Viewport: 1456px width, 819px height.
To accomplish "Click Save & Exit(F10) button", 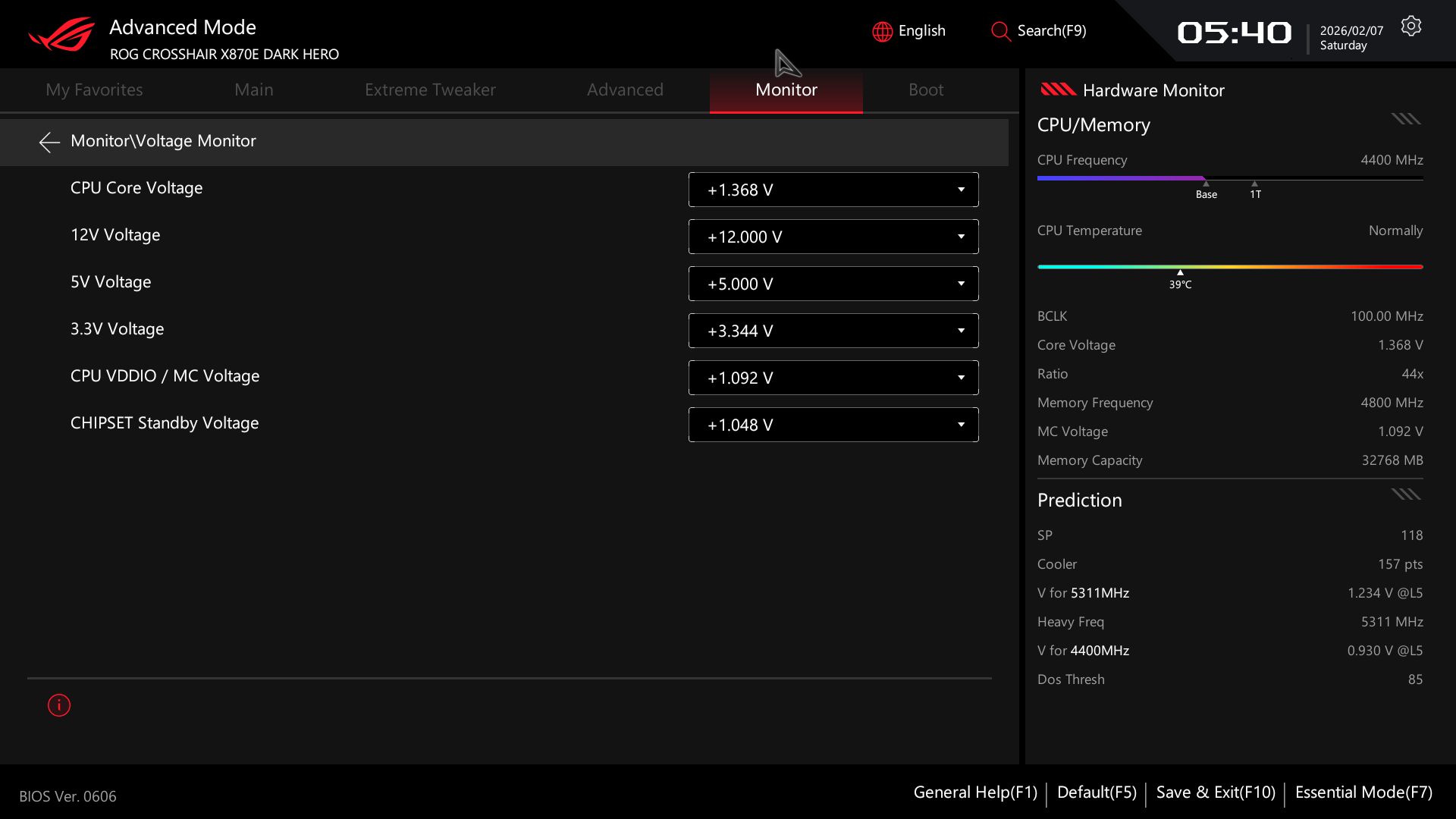I will [1216, 792].
